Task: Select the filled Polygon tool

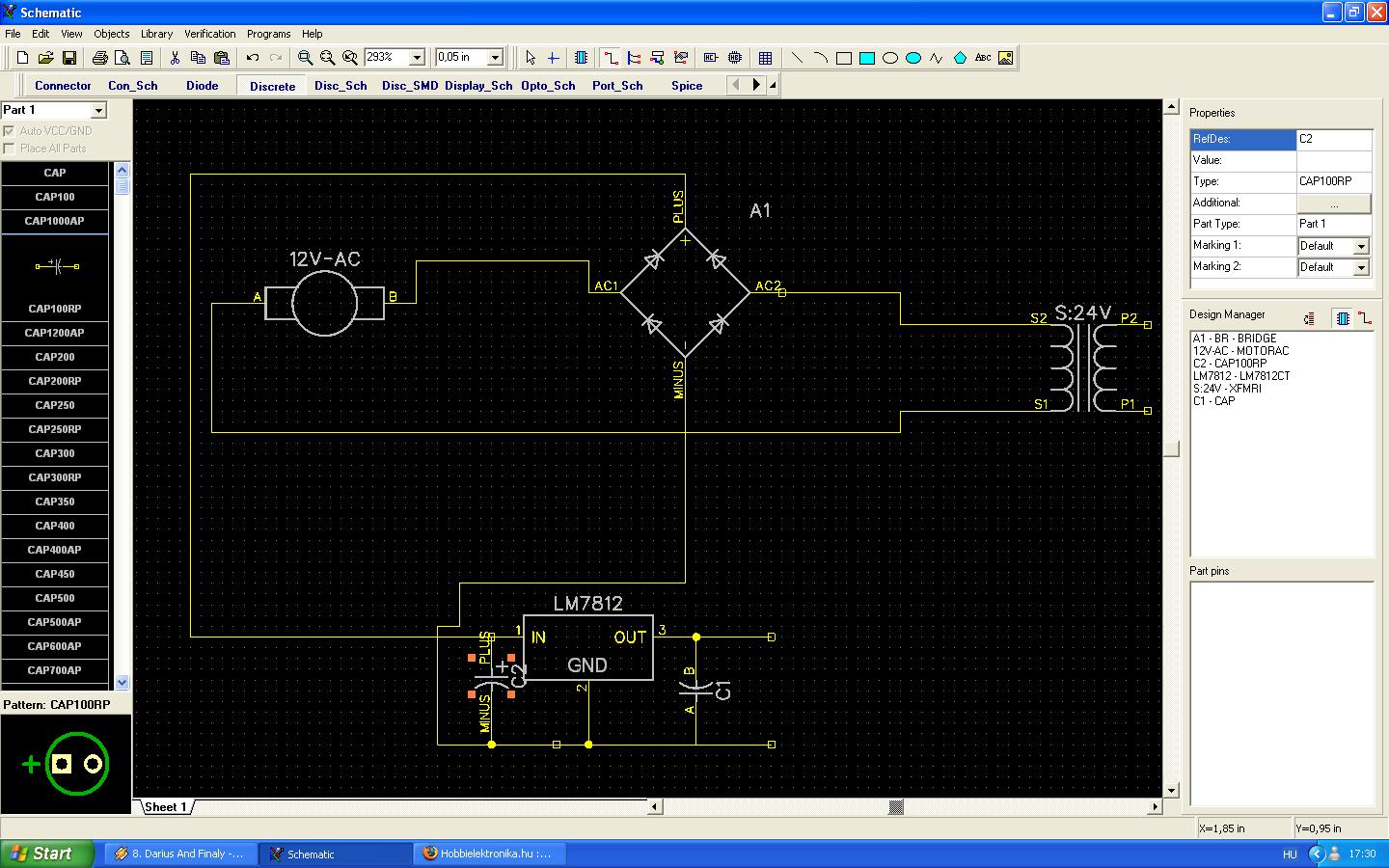Action: 960,58
